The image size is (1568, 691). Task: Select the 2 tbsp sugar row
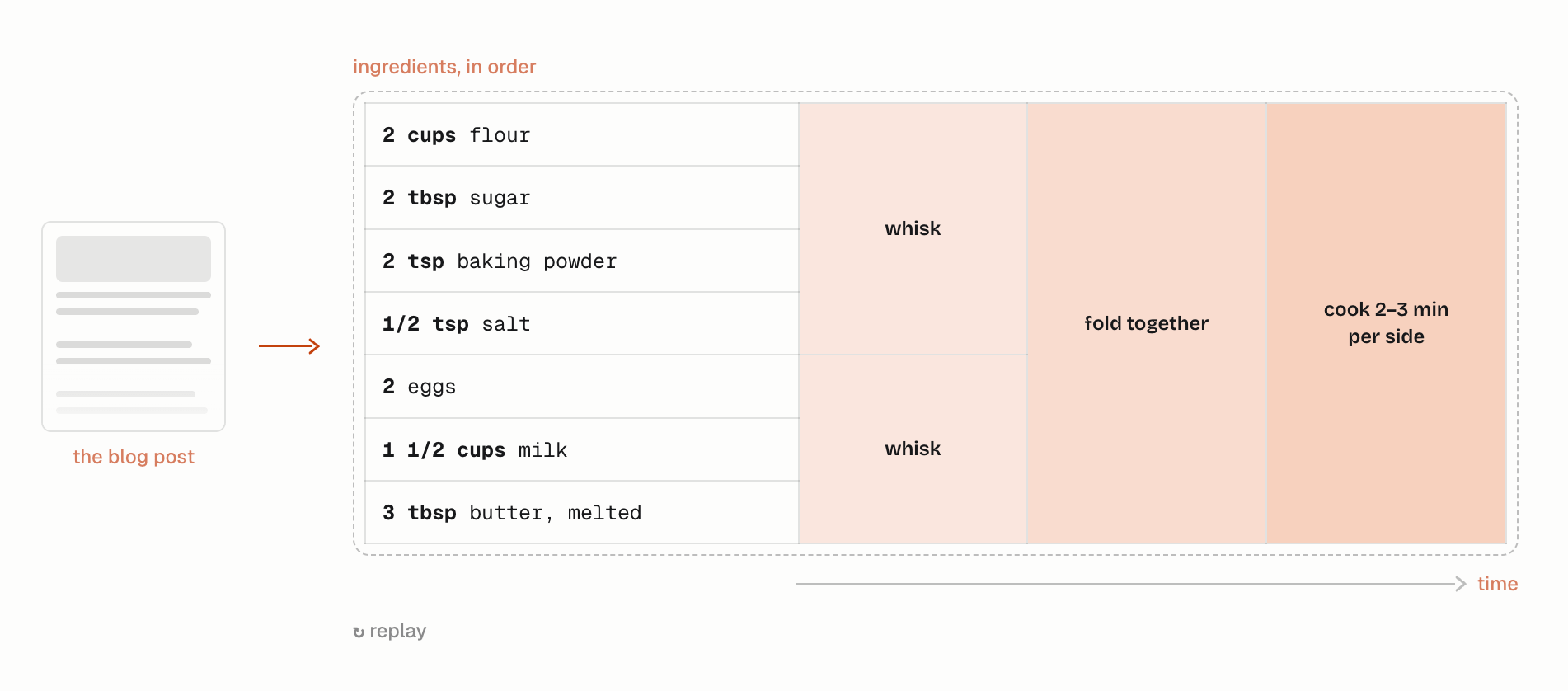582,198
